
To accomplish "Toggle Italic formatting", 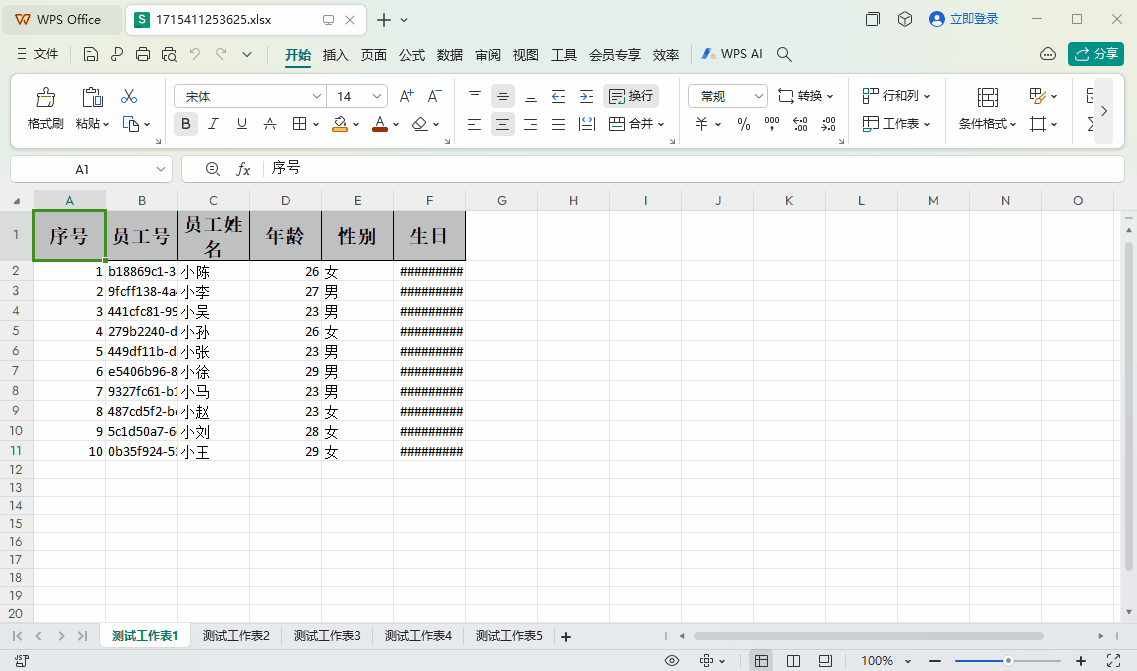I will click(213, 124).
